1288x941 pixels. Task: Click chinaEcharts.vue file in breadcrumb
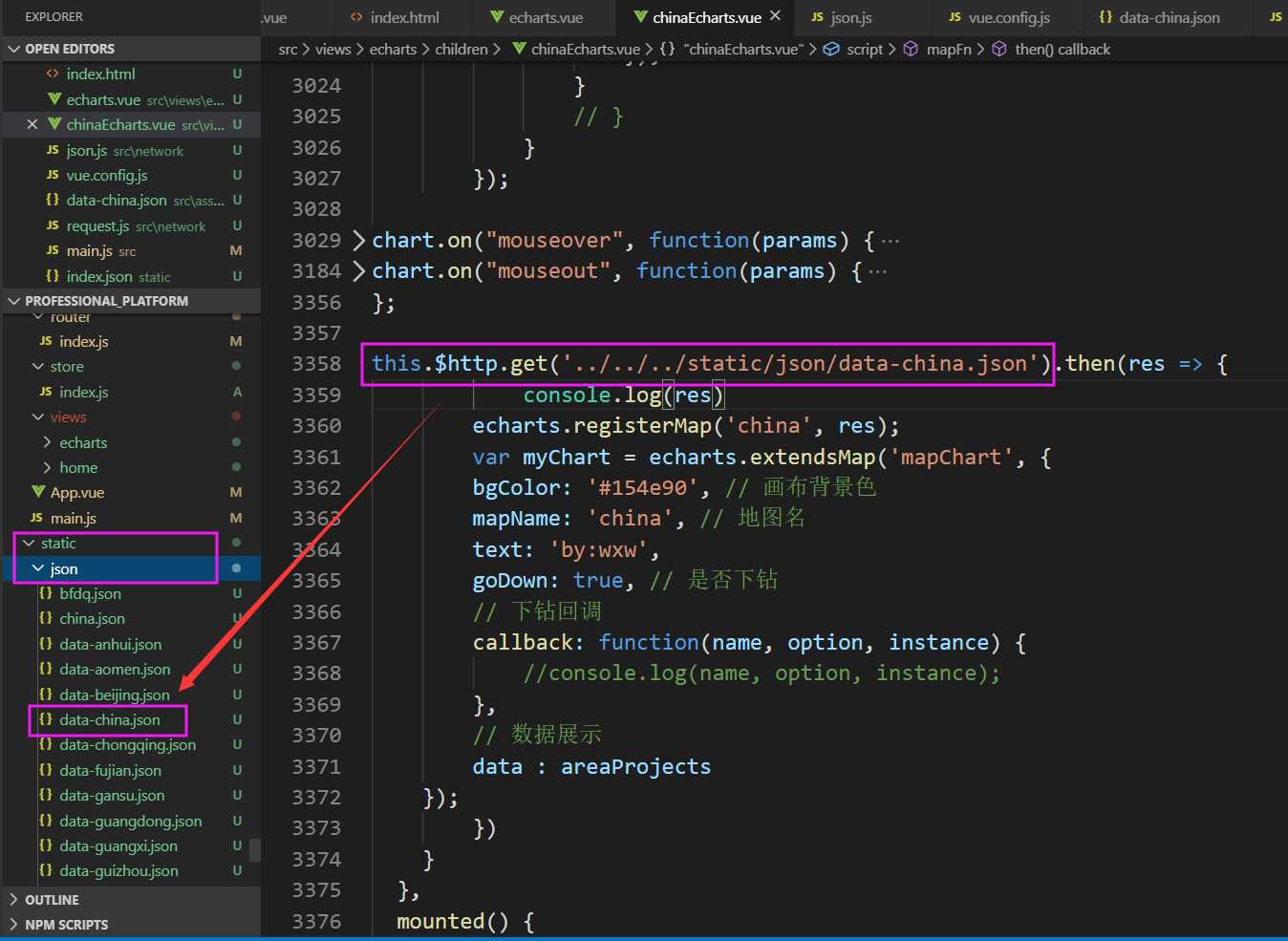(x=576, y=49)
